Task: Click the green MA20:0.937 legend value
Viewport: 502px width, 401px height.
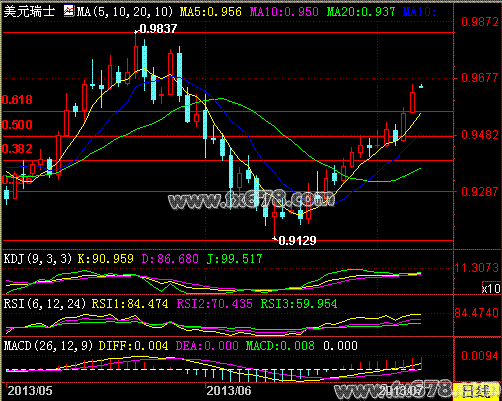Action: pos(361,12)
